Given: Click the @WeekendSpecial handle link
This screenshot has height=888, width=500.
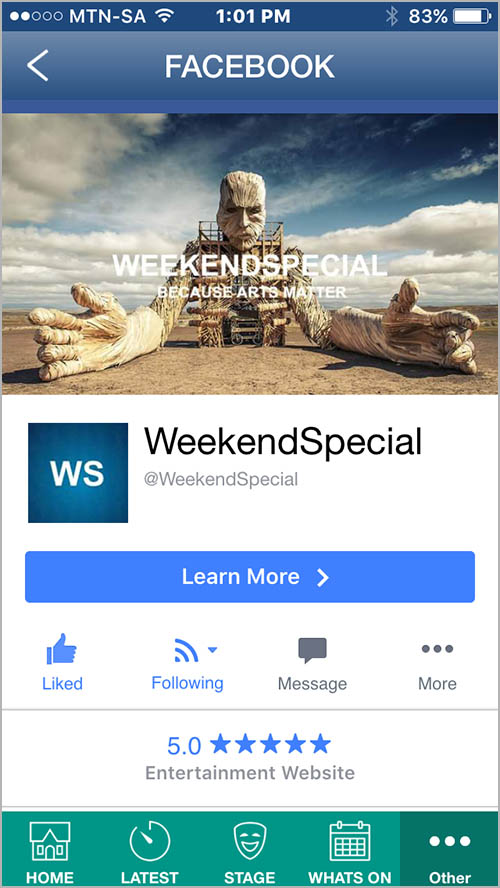Looking at the screenshot, I should pos(221,480).
